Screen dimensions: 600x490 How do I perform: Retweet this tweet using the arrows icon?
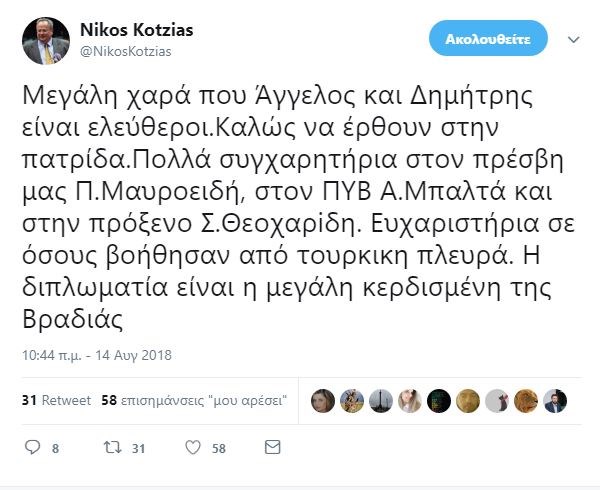(x=114, y=449)
